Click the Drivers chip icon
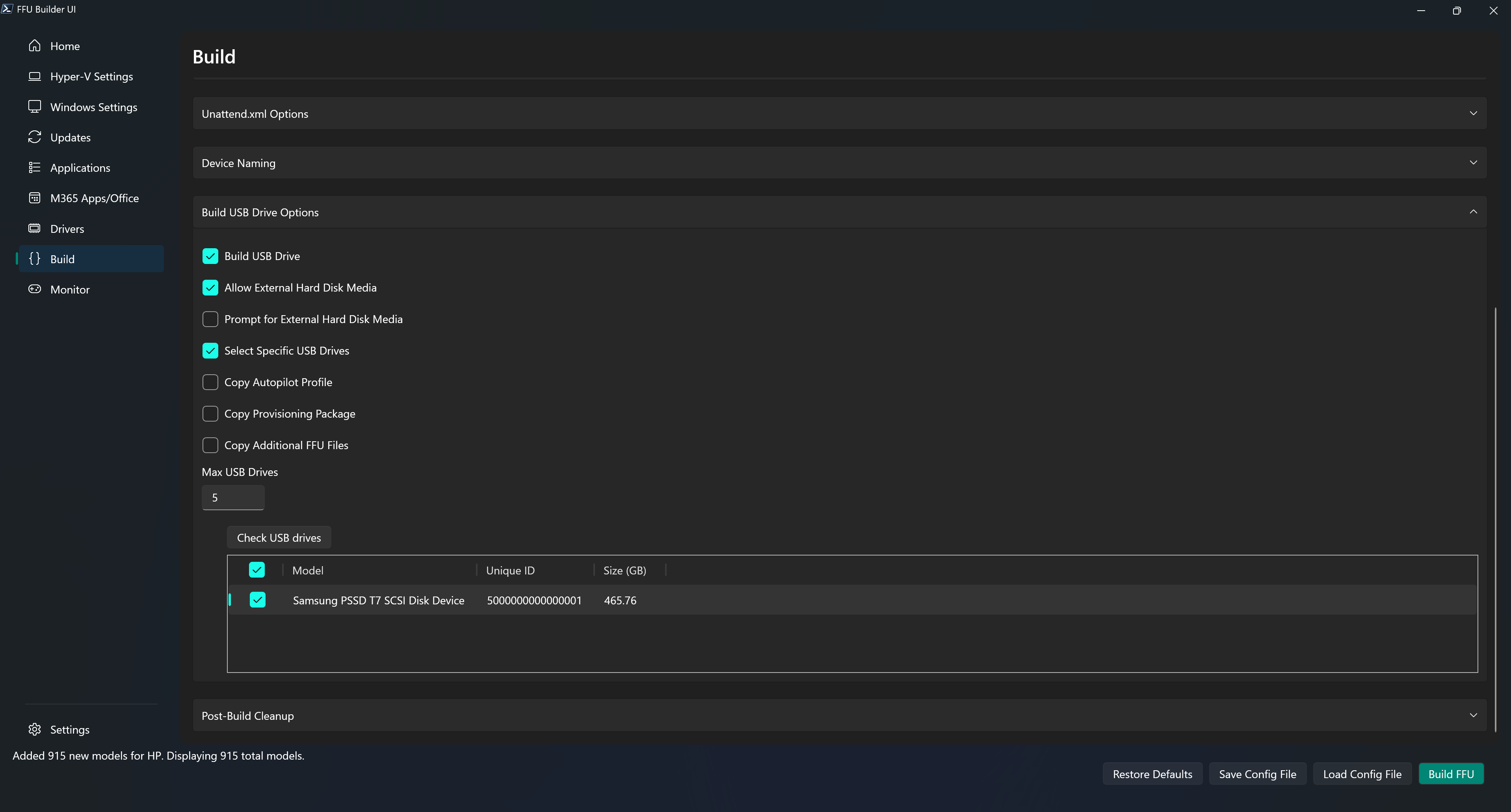This screenshot has width=1511, height=812. coord(35,229)
